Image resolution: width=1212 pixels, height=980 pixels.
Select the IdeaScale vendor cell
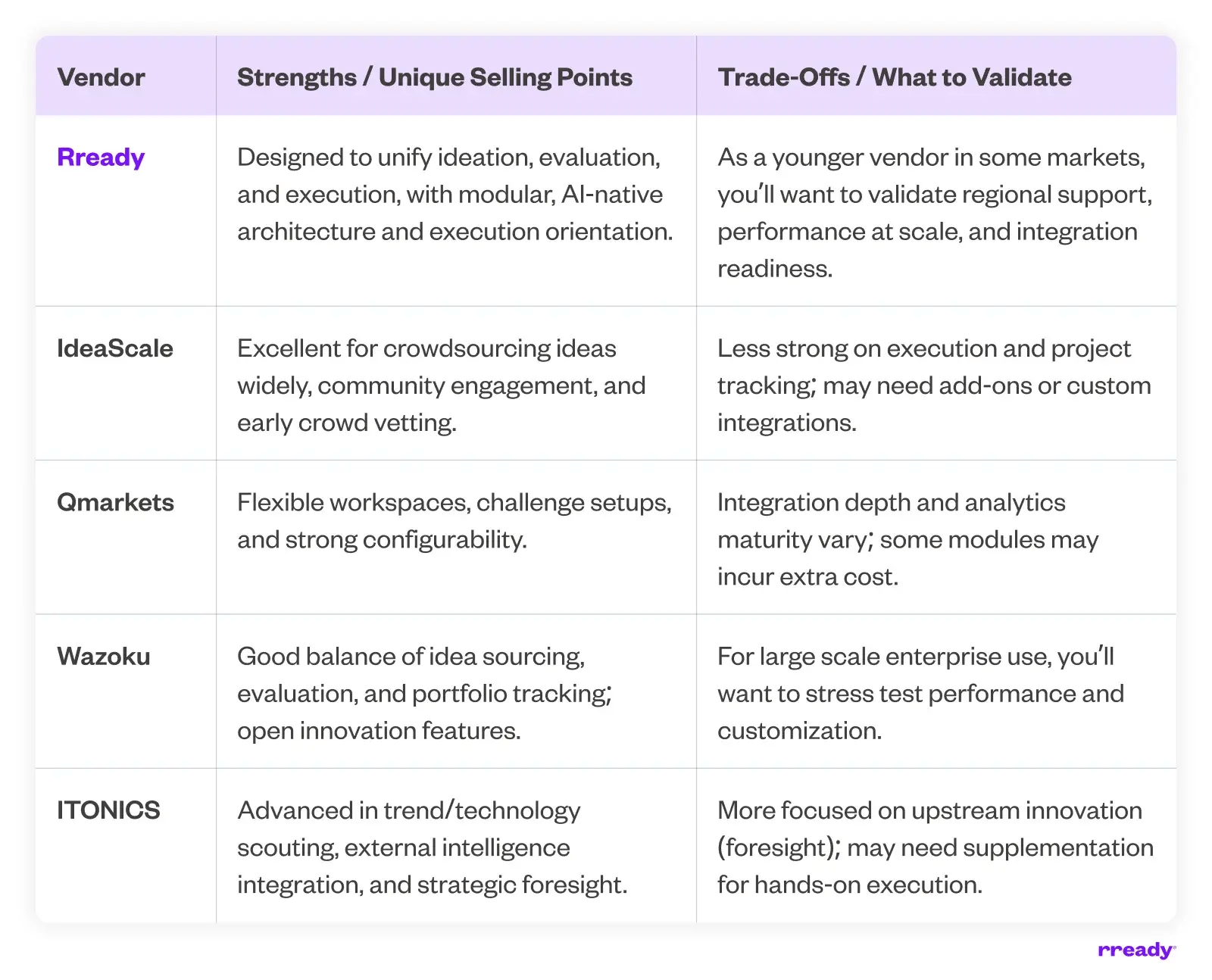tap(115, 348)
